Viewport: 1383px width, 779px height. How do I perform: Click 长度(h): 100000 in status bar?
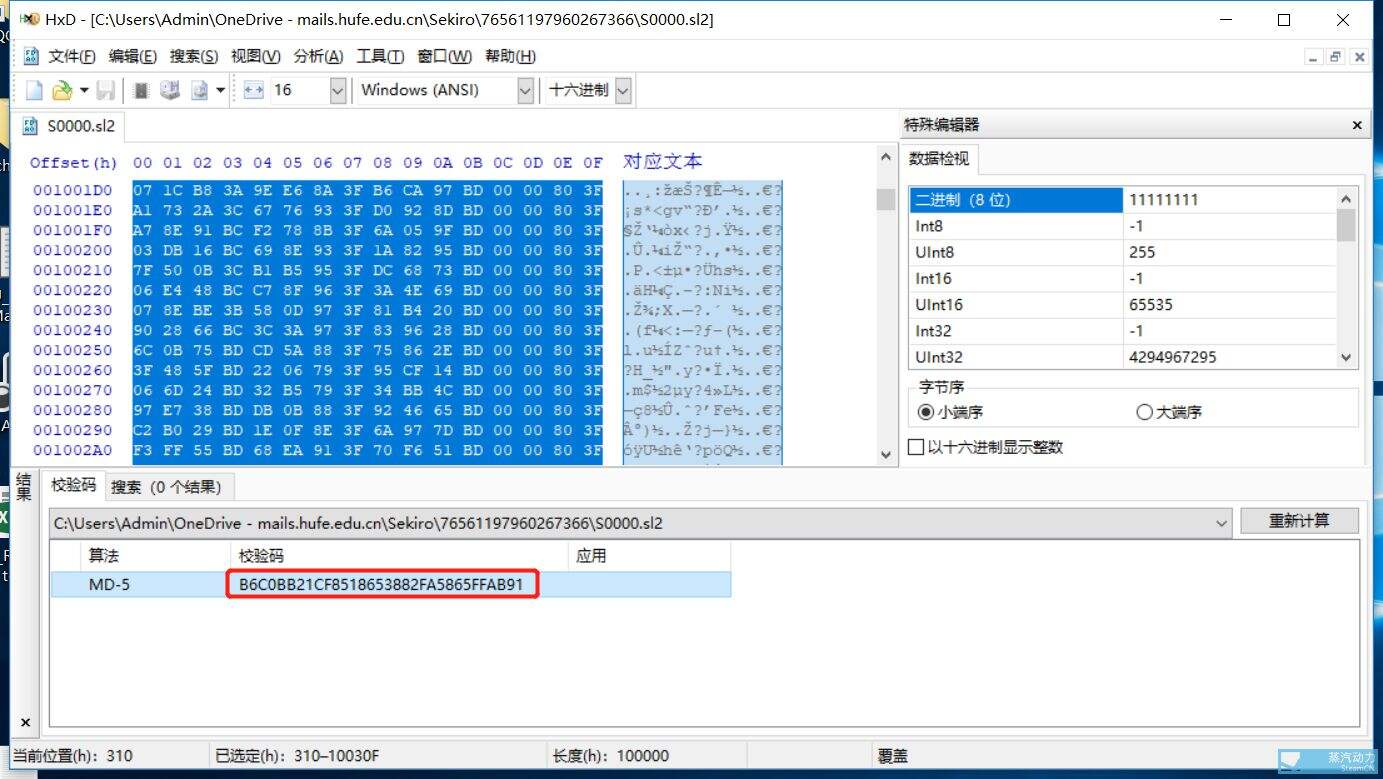(x=610, y=756)
